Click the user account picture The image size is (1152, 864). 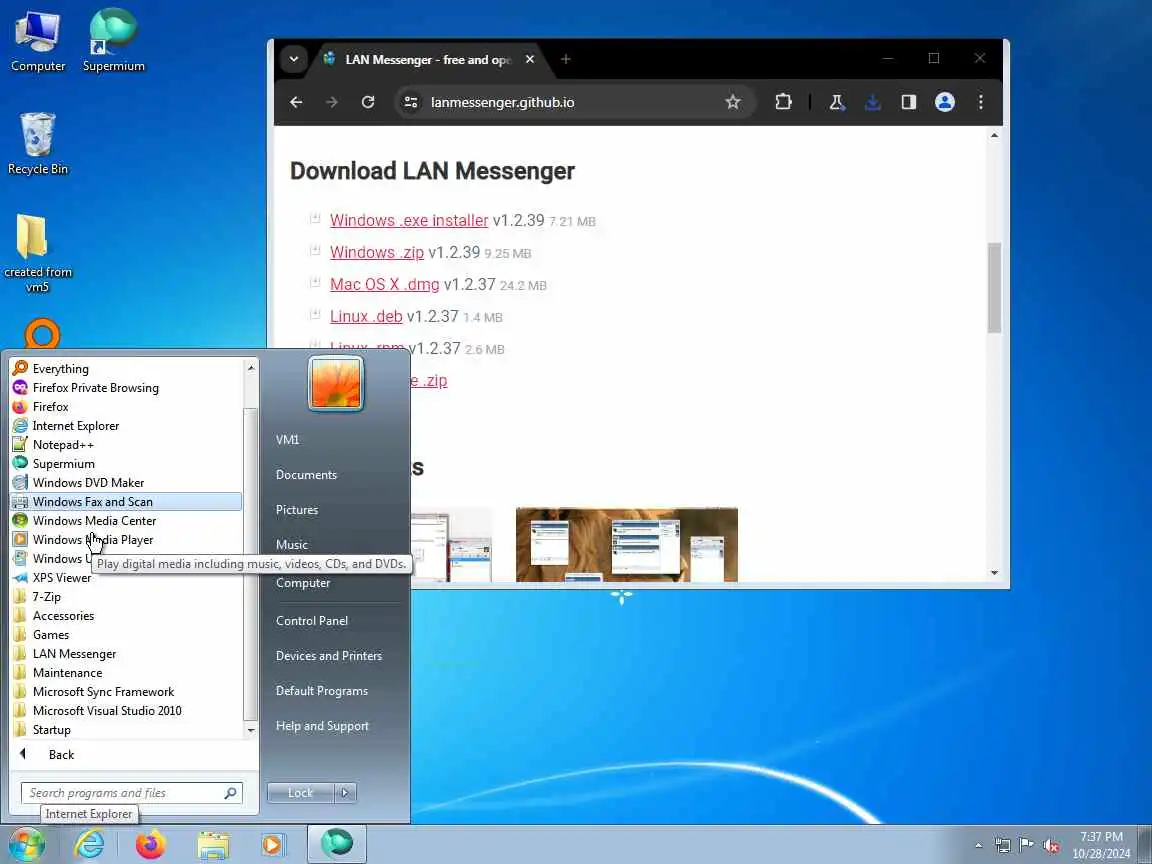click(336, 384)
